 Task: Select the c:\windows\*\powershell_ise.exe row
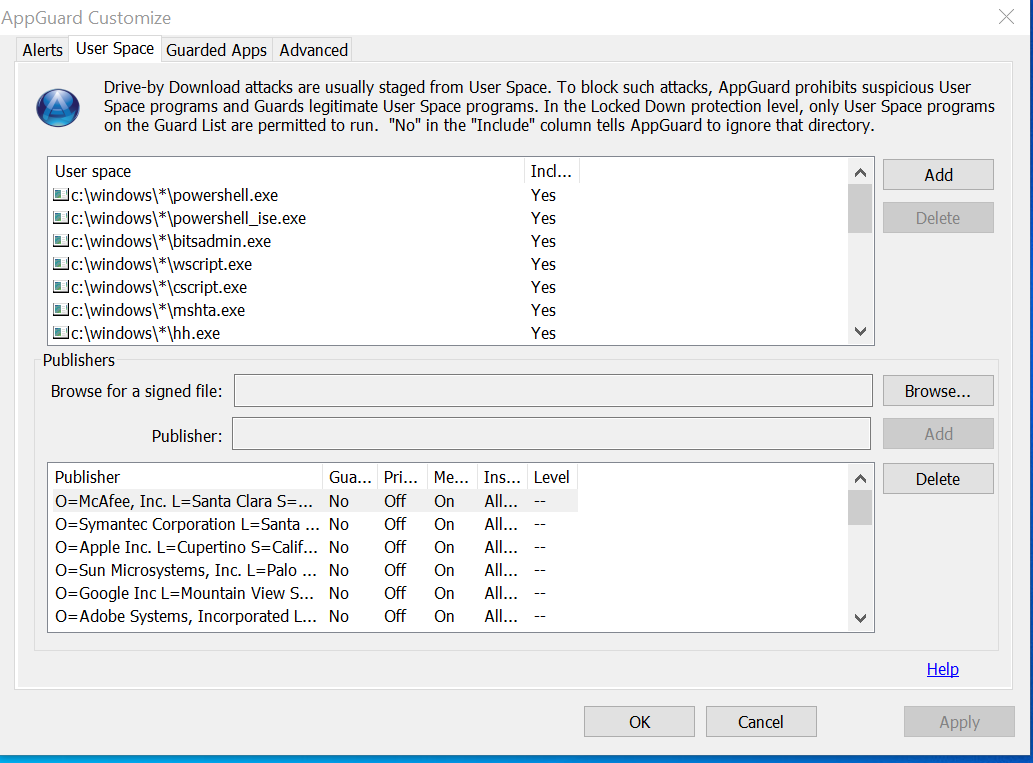coord(314,218)
